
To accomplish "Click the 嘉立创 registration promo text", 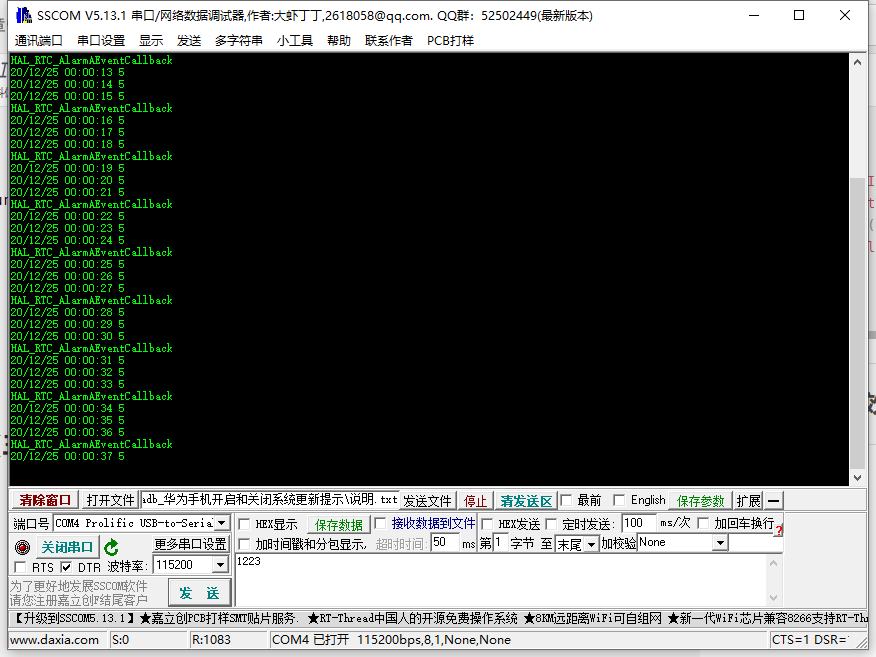I will (x=79, y=593).
